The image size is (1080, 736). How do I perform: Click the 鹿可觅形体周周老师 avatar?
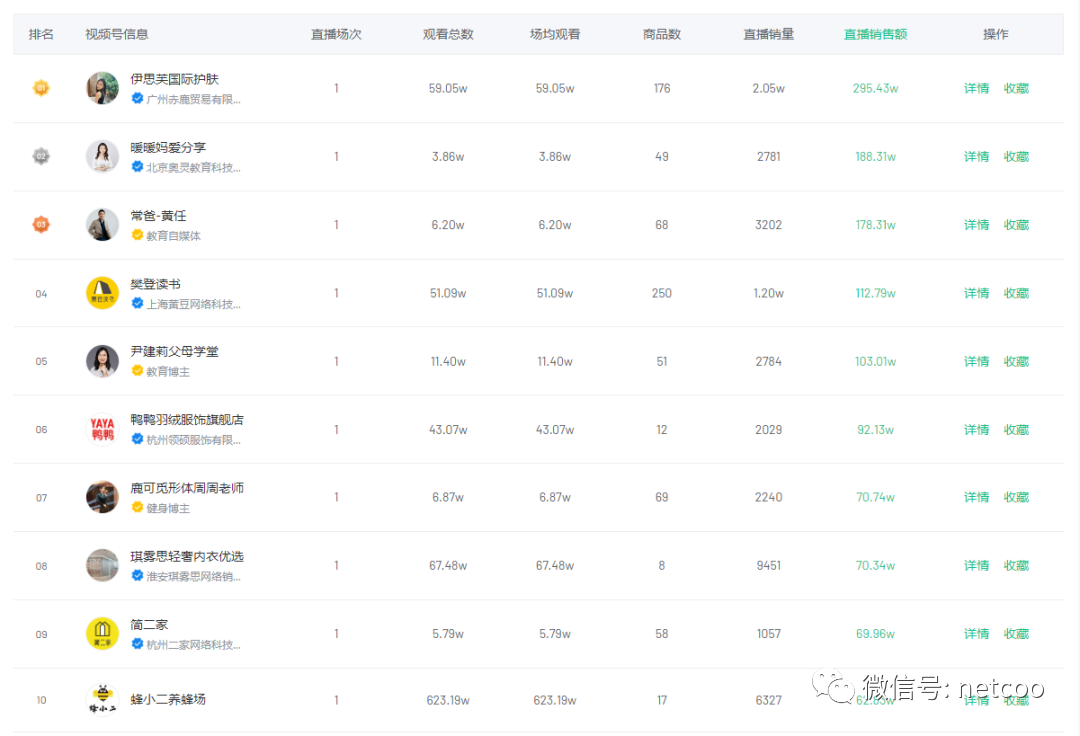coord(102,497)
